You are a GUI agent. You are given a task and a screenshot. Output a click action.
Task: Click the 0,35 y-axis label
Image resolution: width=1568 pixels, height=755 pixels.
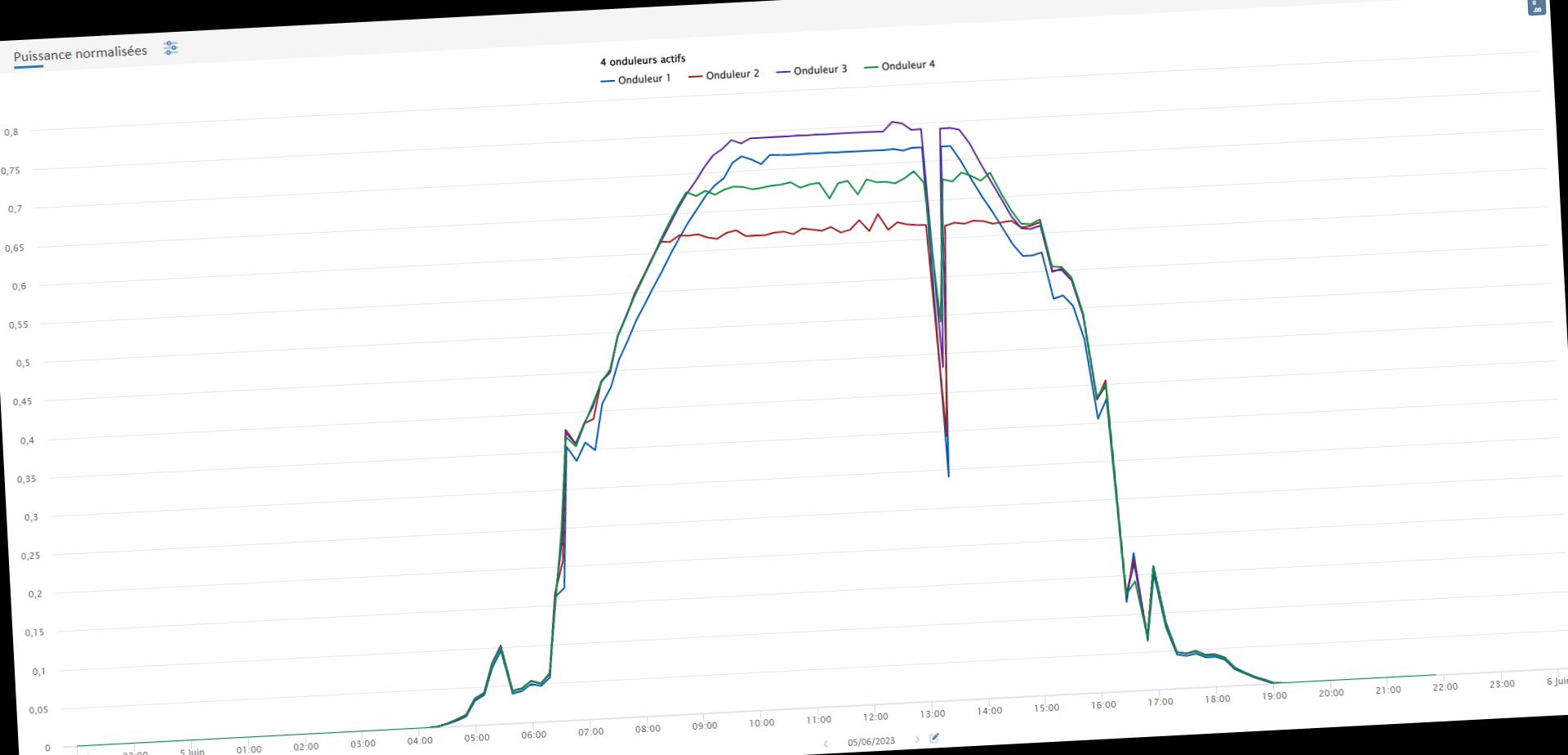(x=26, y=479)
